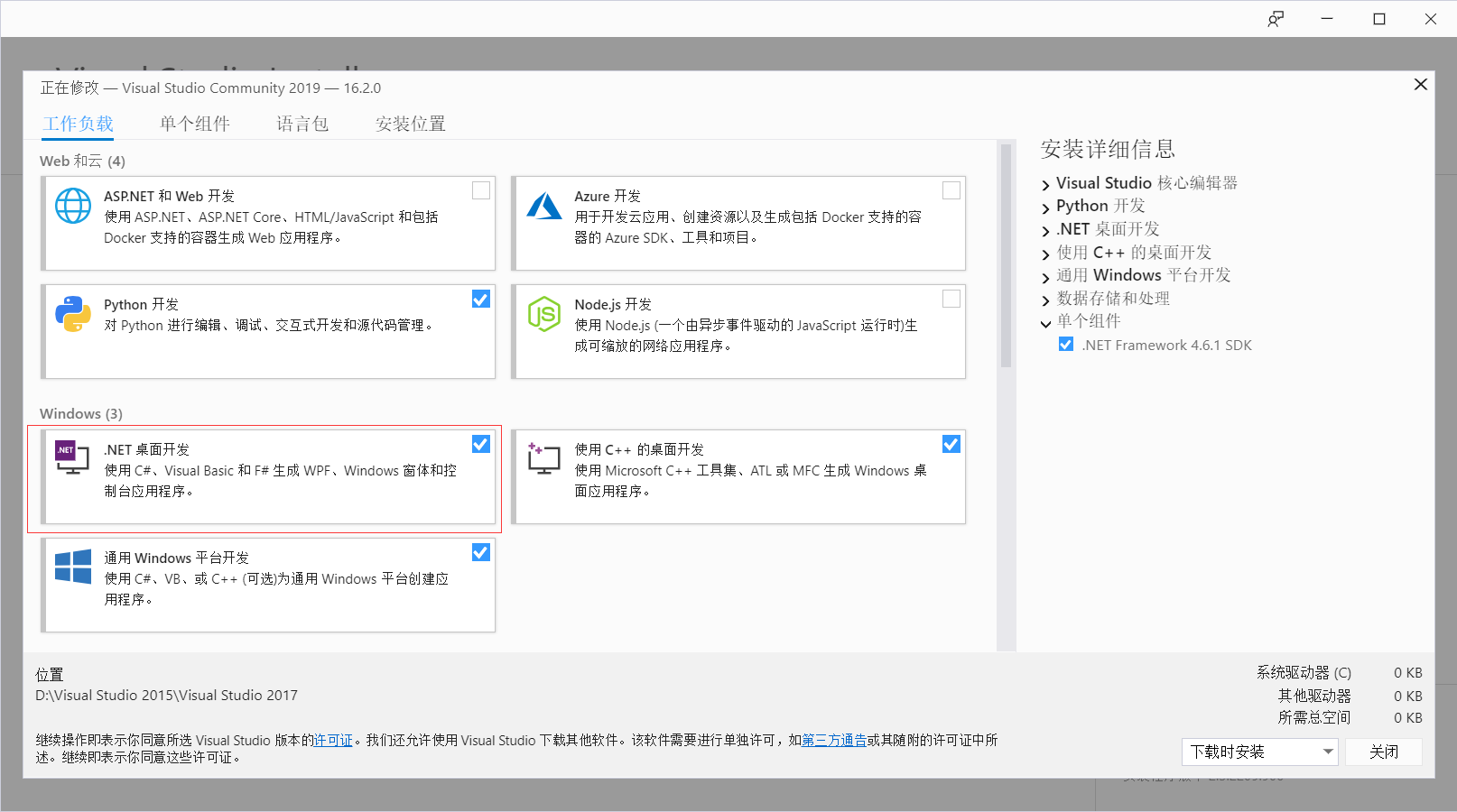Collapse the 单个组件 details section
1457x812 pixels.
pyautogui.click(x=1046, y=323)
